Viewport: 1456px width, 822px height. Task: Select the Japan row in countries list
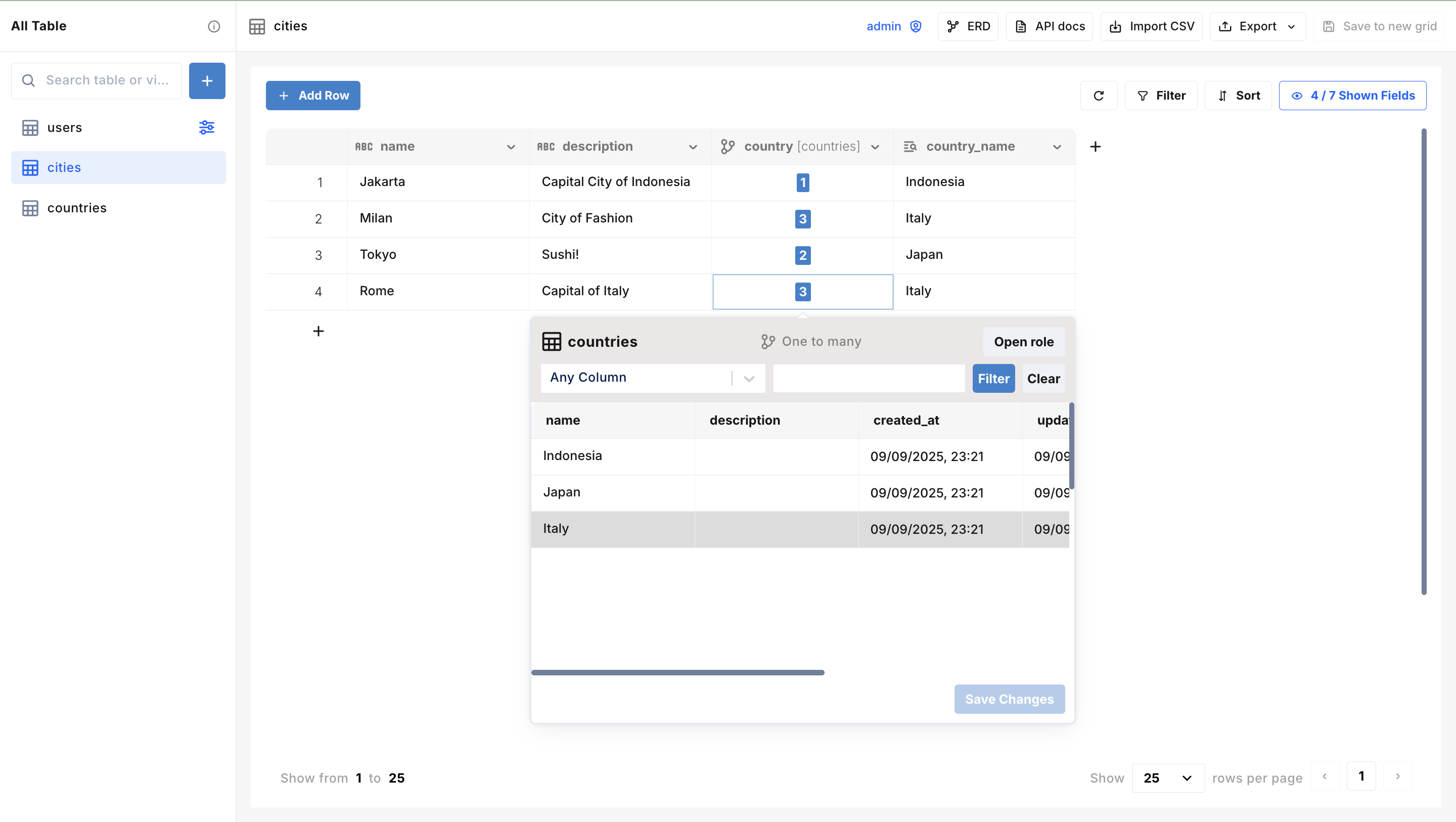(x=613, y=492)
